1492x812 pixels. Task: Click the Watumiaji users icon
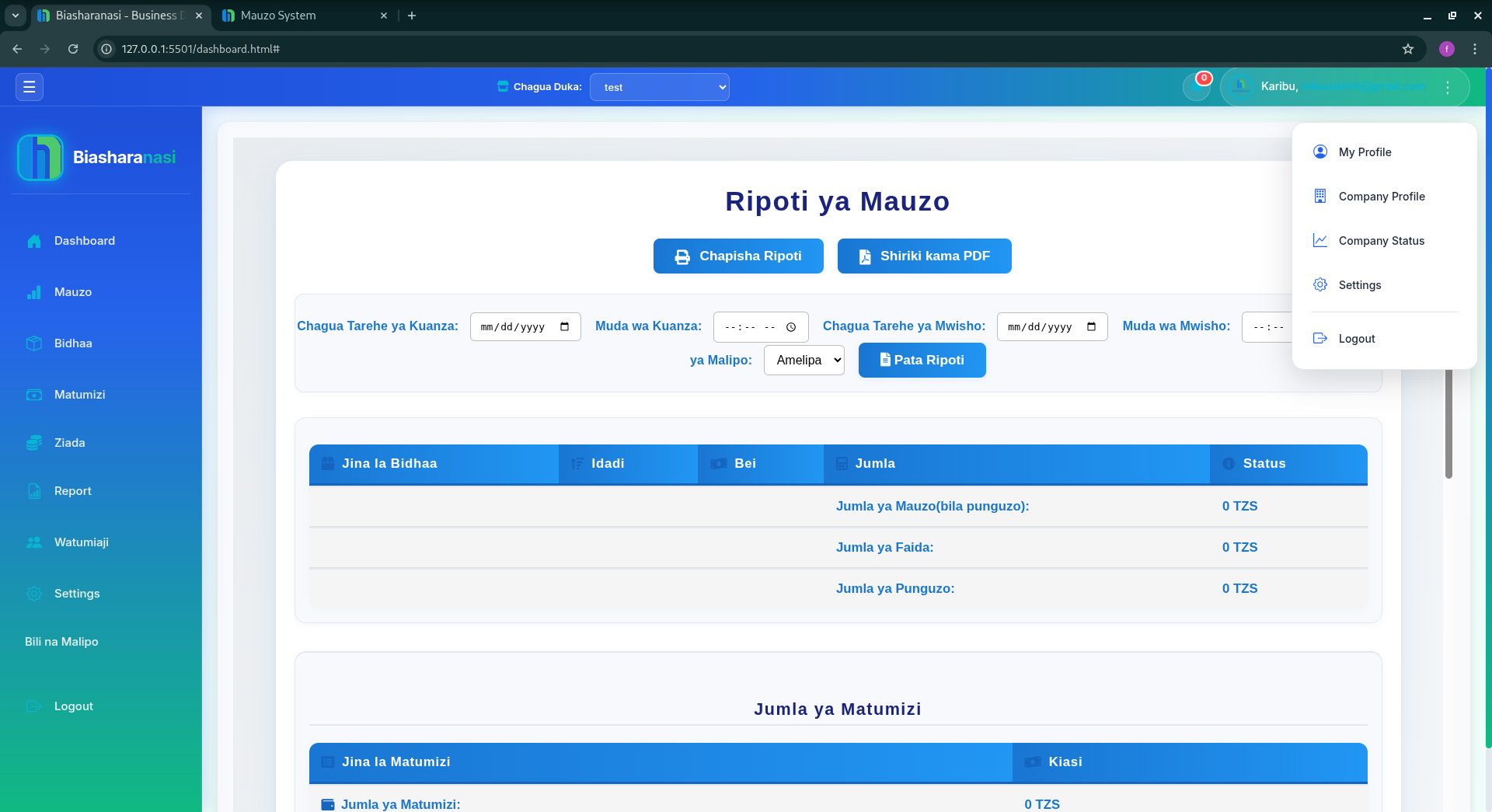[x=35, y=542]
